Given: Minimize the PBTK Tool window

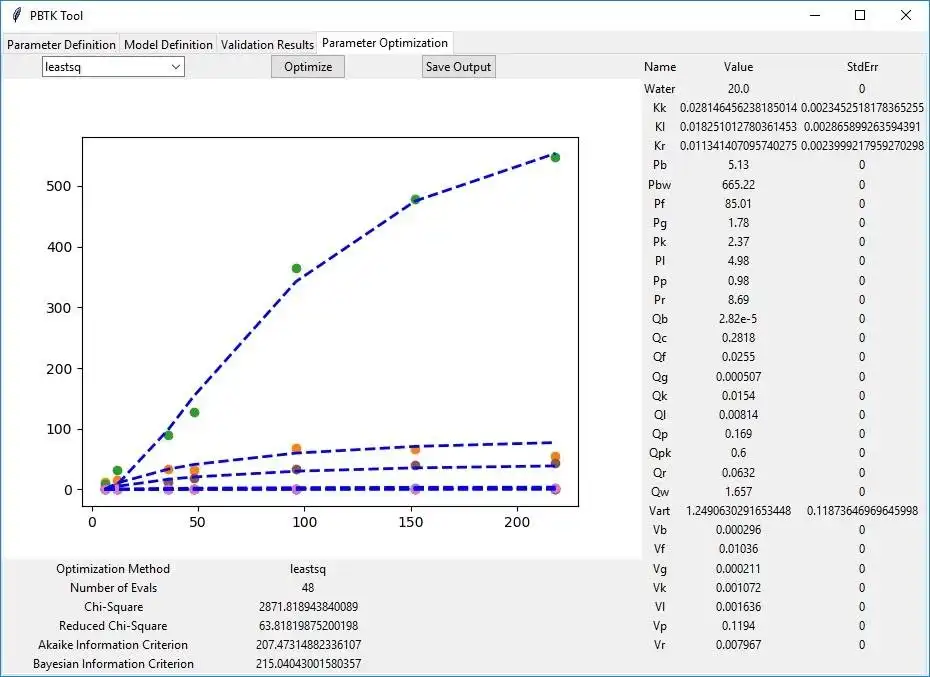Looking at the screenshot, I should pos(814,15).
